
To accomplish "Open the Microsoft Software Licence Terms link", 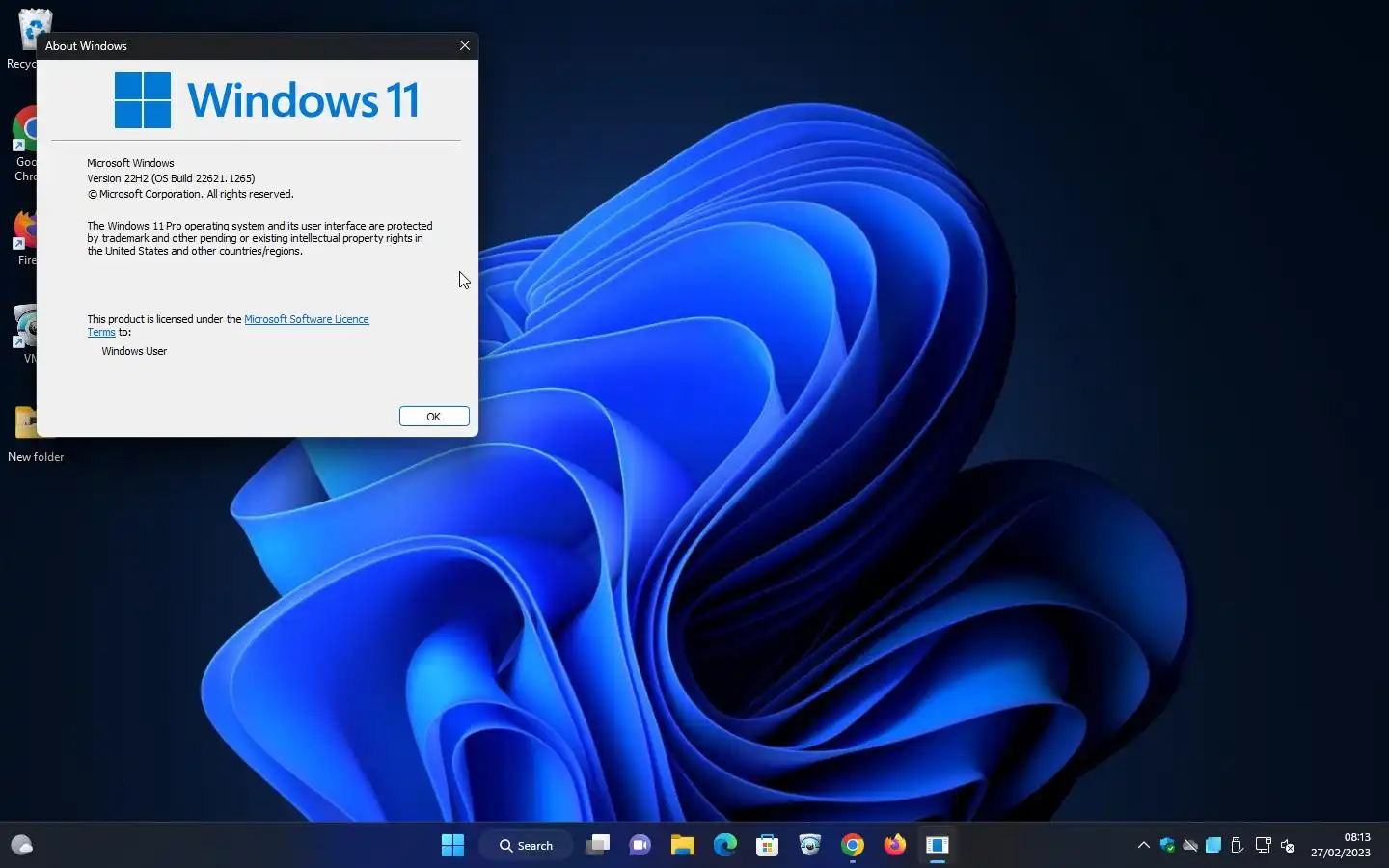I will tap(306, 319).
